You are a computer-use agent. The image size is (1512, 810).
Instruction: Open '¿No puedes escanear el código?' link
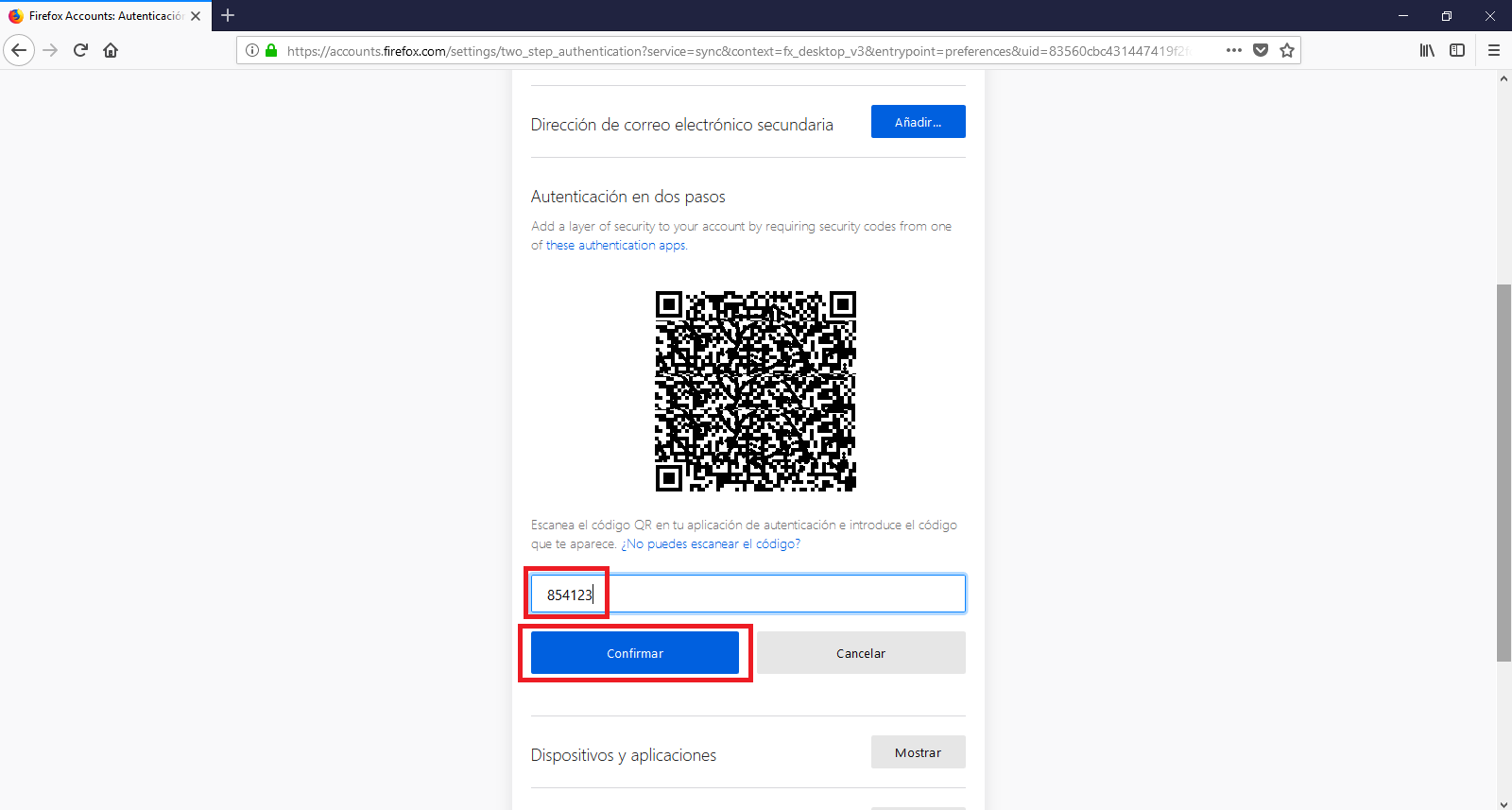(x=711, y=543)
